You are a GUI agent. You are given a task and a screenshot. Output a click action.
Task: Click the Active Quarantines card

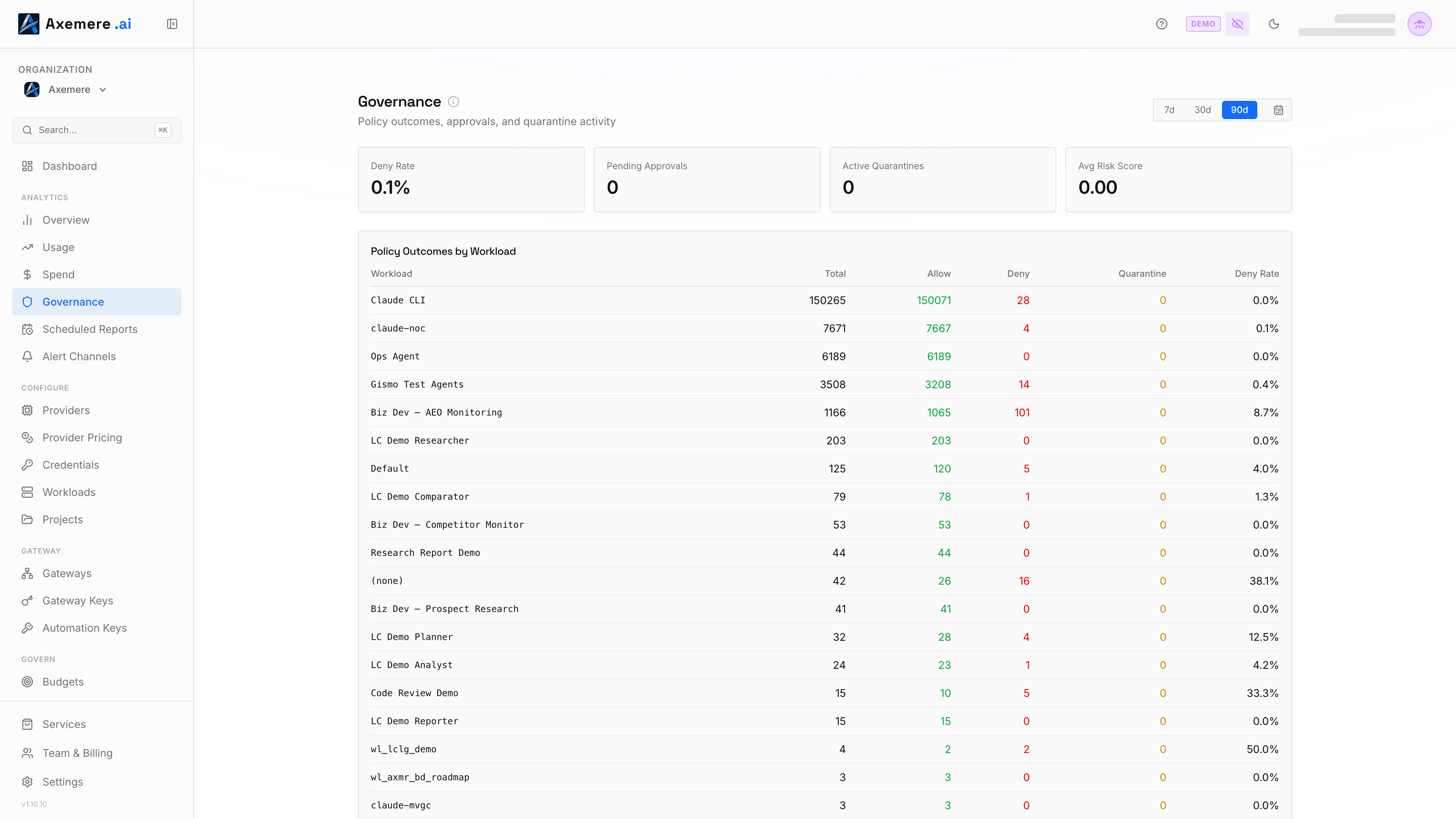[x=942, y=180]
